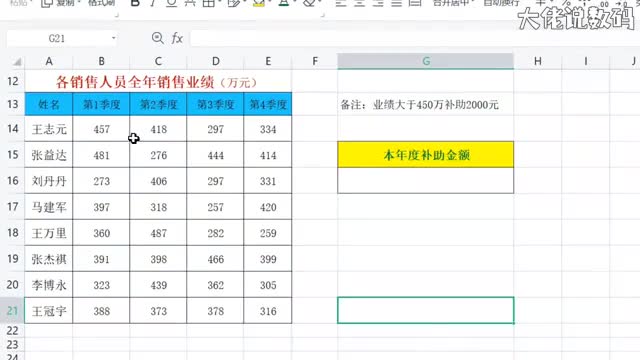Click the cell with value 457
Viewport: 640px width, 360px height.
(101, 129)
